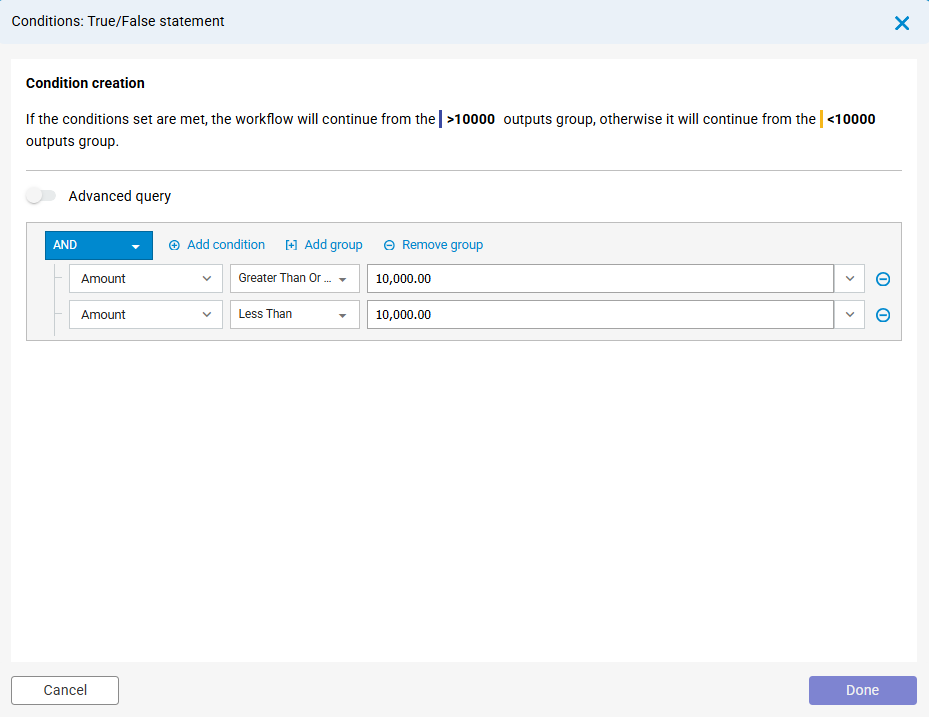Click the first 10,000.00 value field
The image size is (929, 717).
600,278
